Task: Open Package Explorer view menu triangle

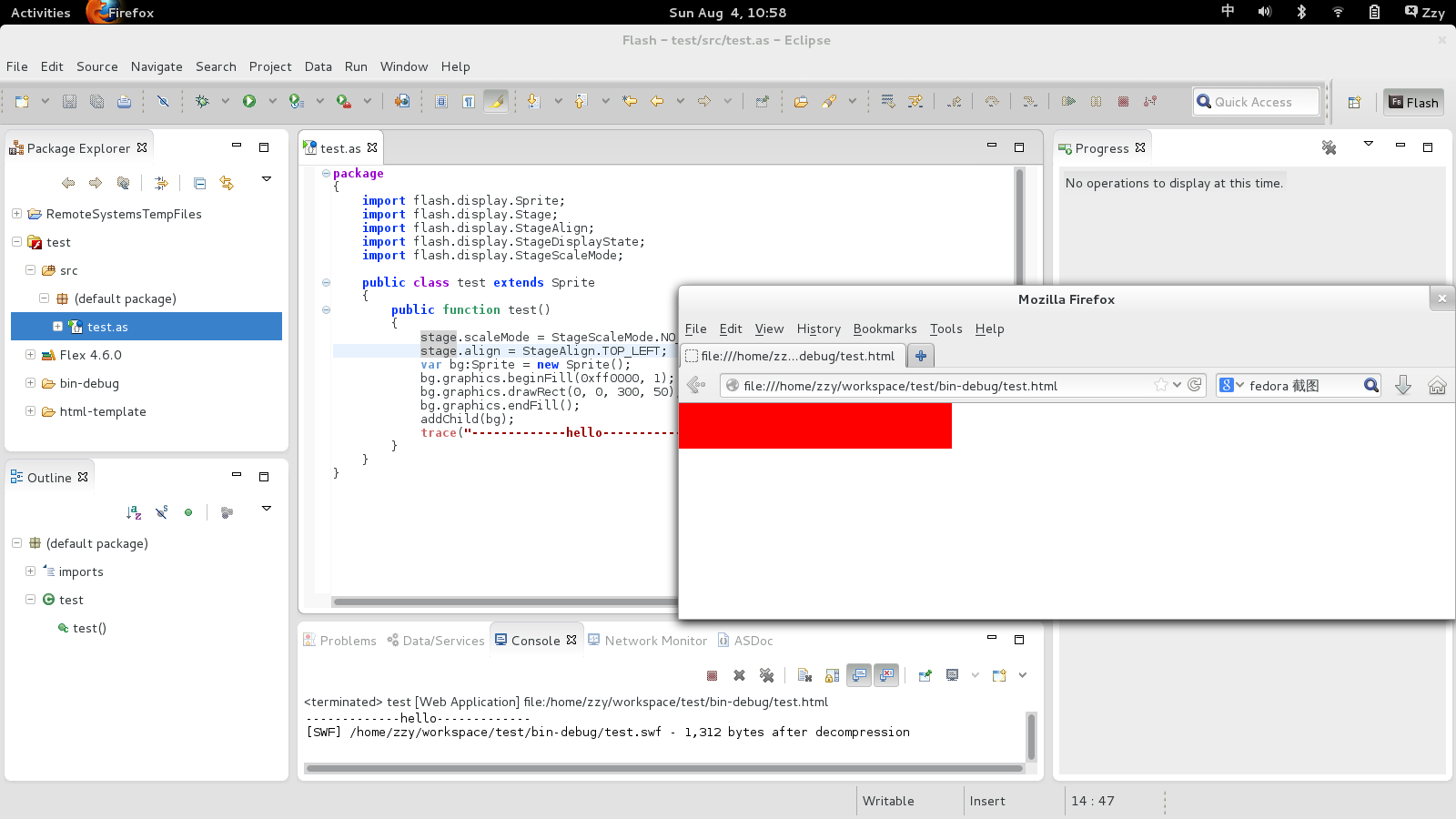Action: click(267, 179)
